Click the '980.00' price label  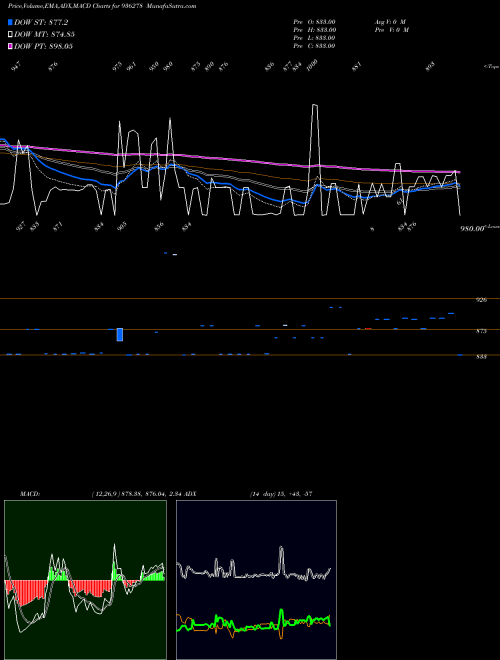coord(473,229)
